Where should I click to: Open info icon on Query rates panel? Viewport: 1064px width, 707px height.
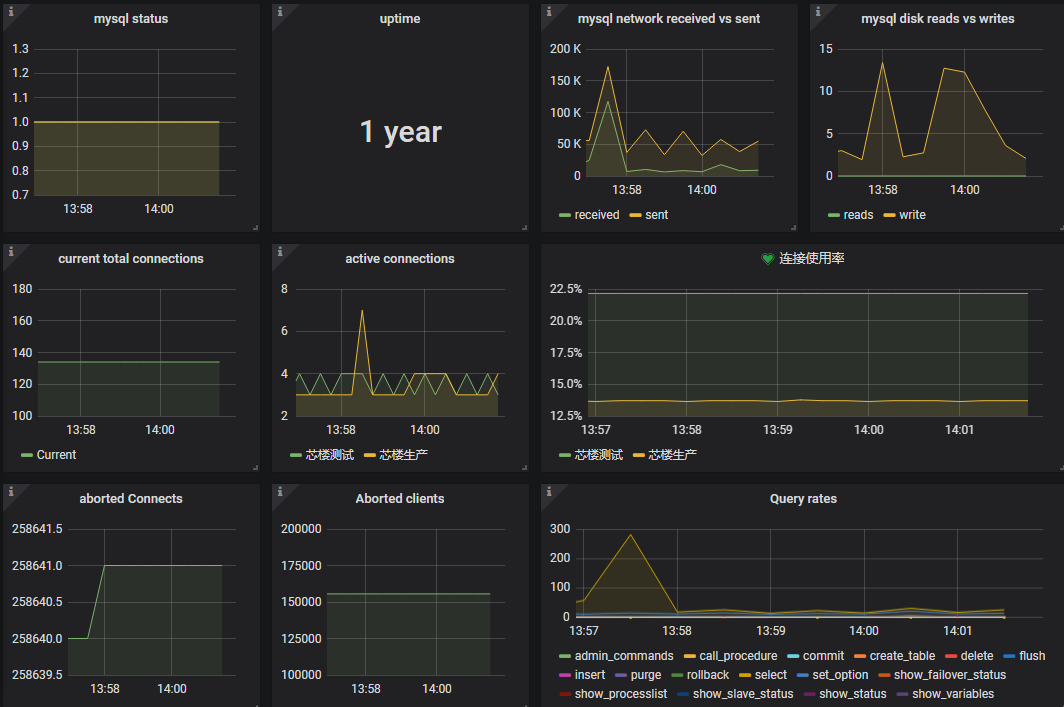549,492
